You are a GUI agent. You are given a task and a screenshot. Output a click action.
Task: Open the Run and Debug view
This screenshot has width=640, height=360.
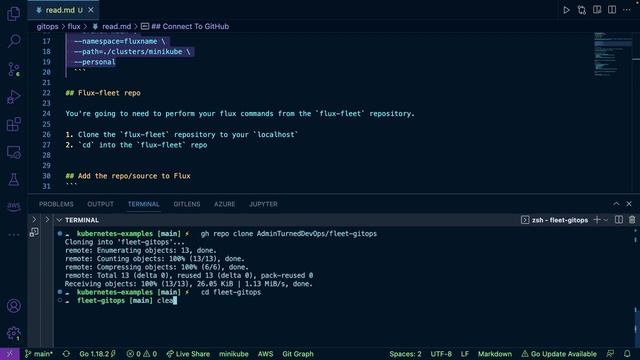click(x=13, y=97)
